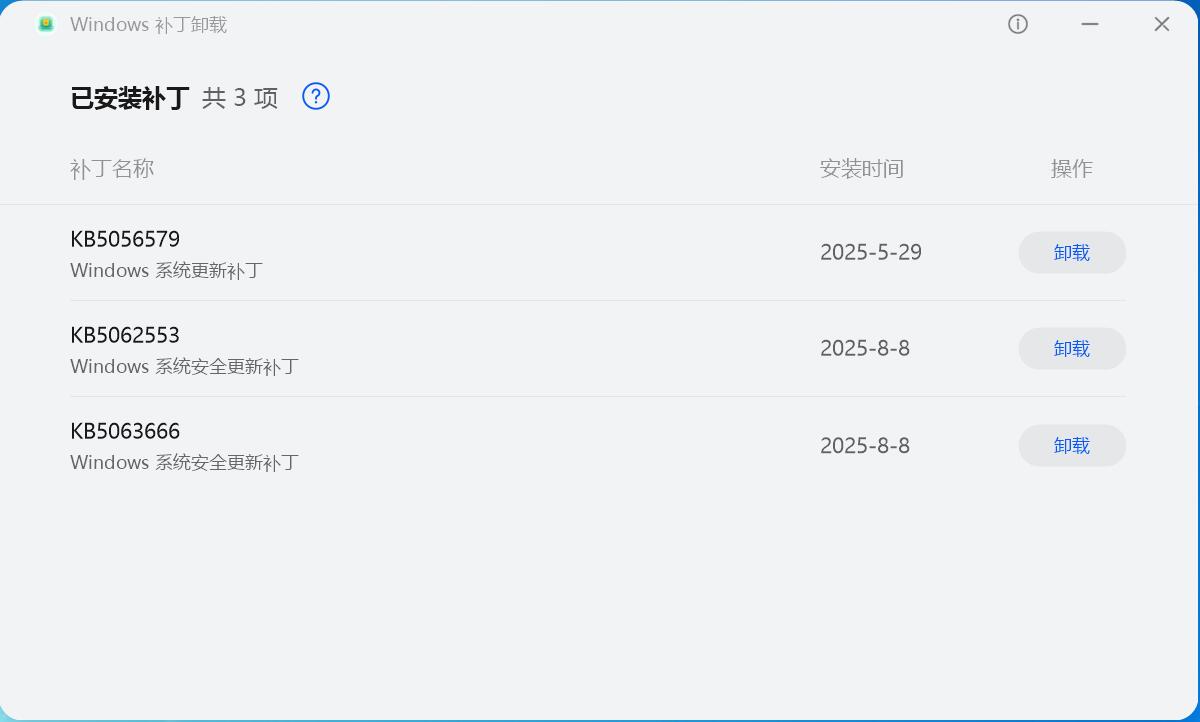Select the KB5056579 patch entry
This screenshot has width=1200, height=722.
click(125, 239)
